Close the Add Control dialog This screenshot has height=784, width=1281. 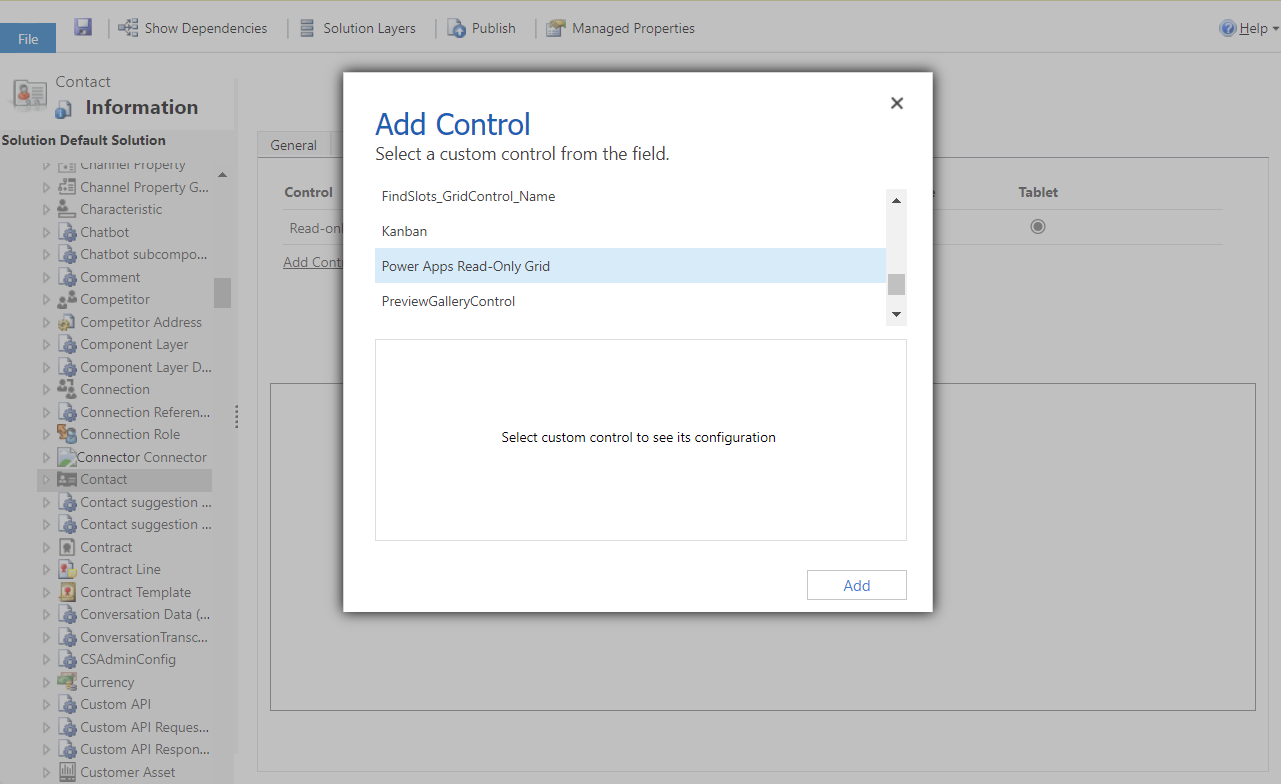(x=897, y=103)
